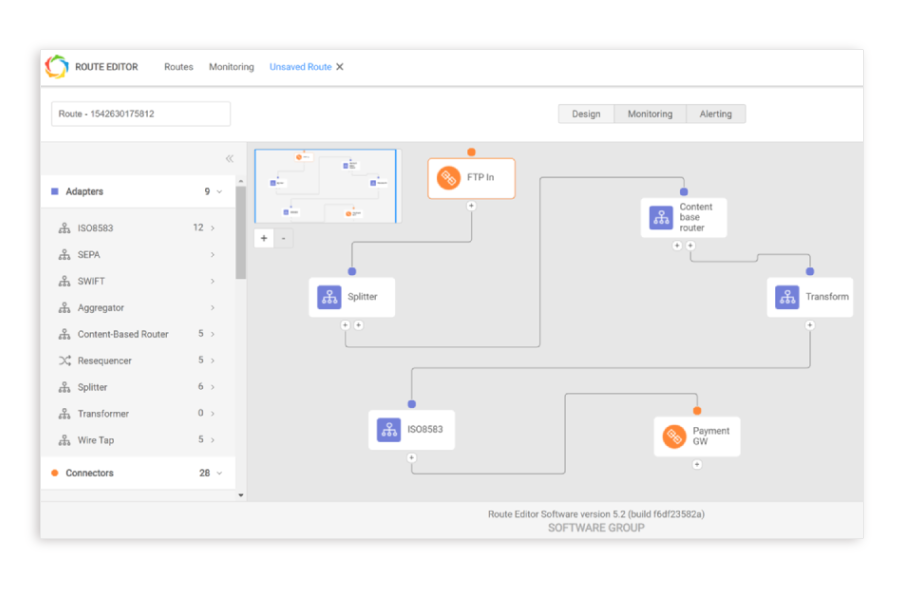Expand the SWIFT adapter row arrow
The width and height of the screenshot is (905, 600).
(x=212, y=281)
